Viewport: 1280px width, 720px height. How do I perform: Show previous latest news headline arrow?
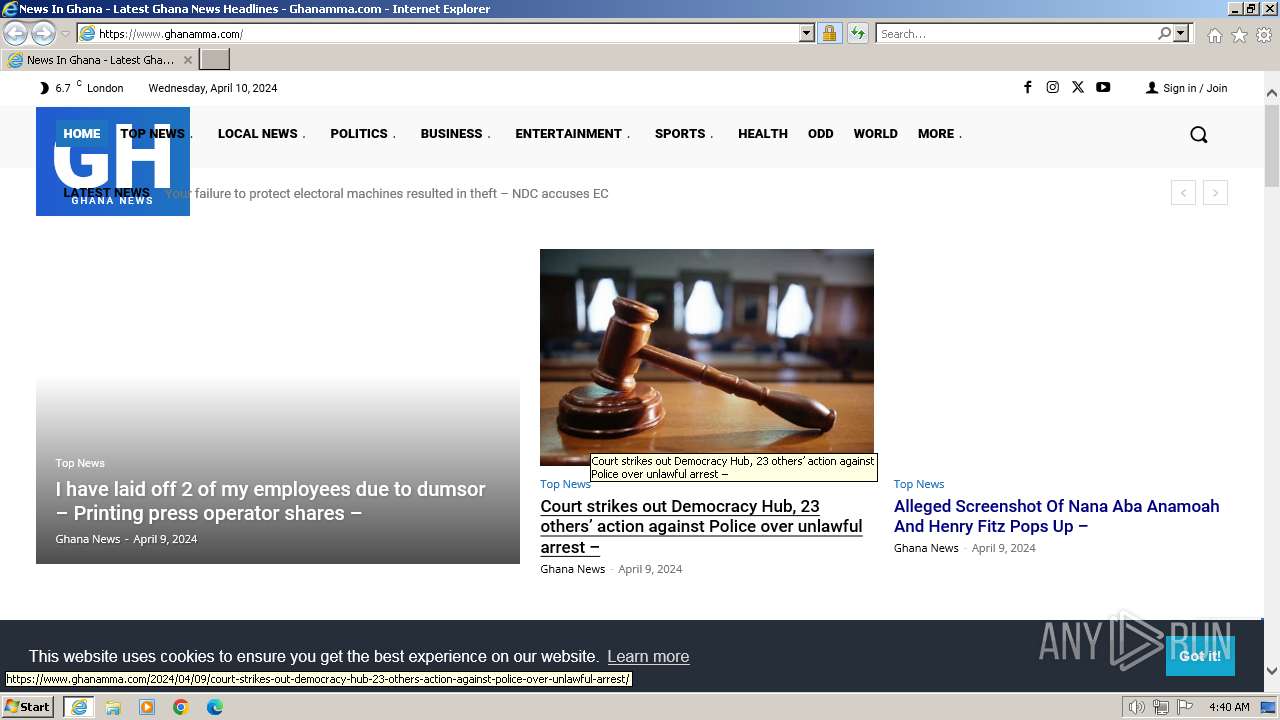(1183, 193)
